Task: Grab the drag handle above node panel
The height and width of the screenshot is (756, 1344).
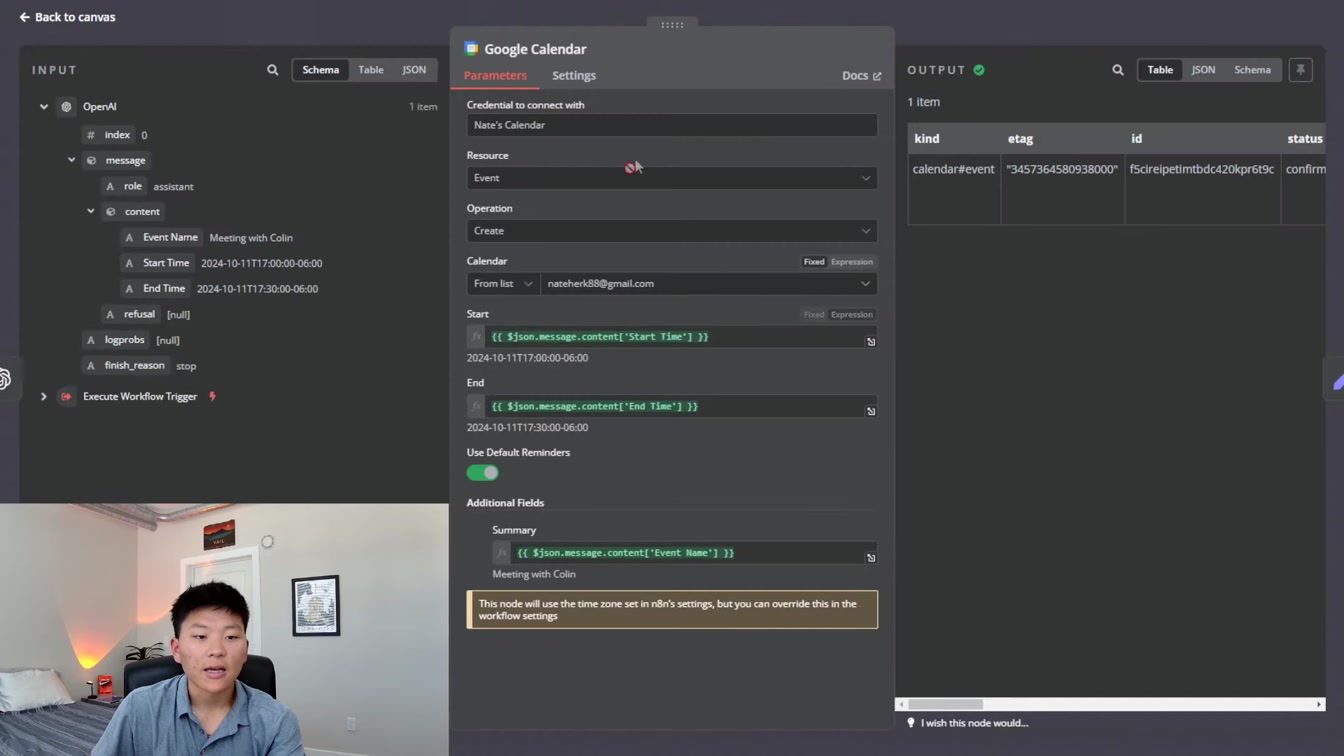Action: 672,25
